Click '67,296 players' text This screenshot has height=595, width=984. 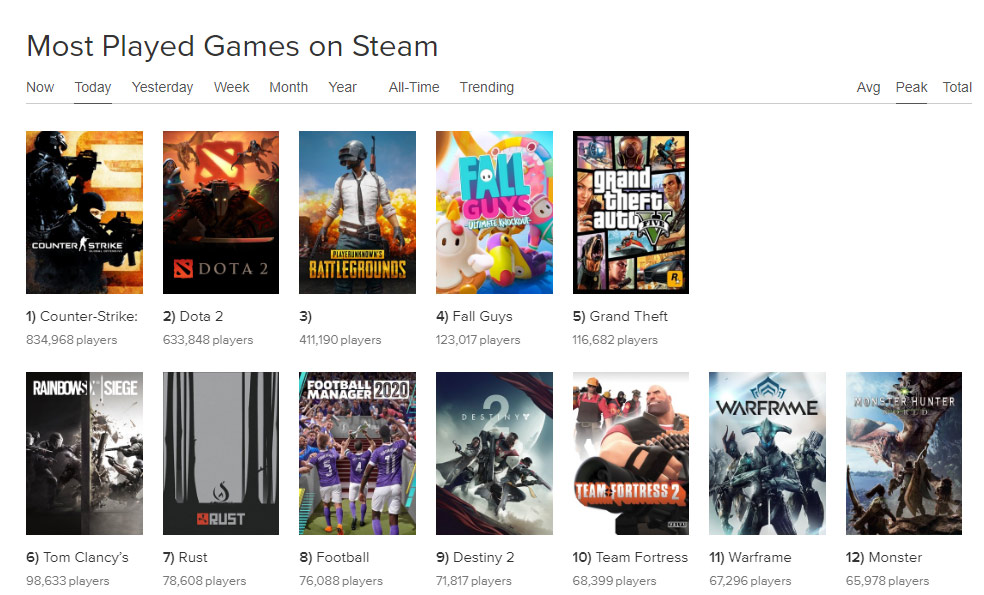click(x=751, y=581)
